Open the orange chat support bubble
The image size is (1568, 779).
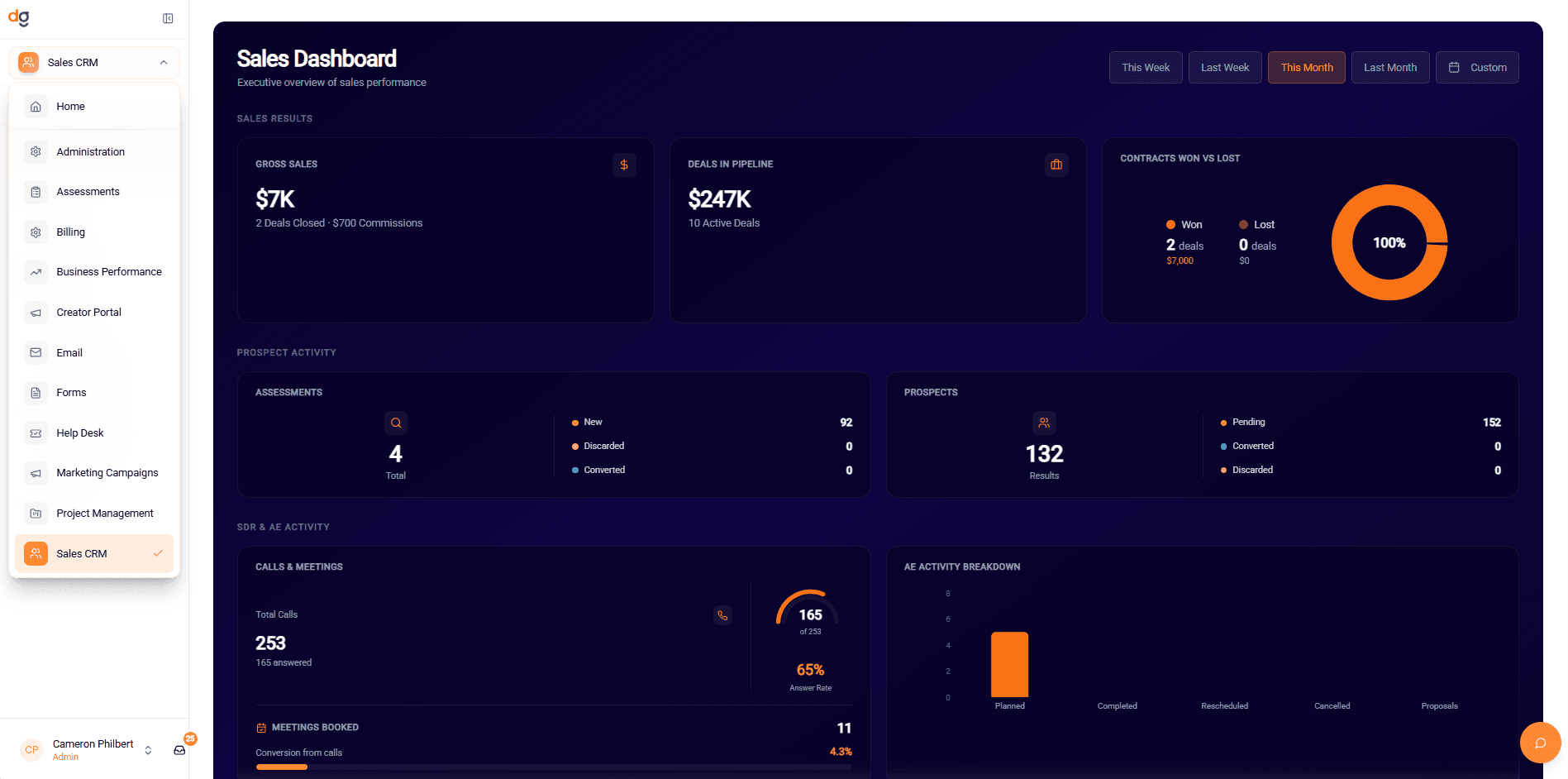point(1539,743)
